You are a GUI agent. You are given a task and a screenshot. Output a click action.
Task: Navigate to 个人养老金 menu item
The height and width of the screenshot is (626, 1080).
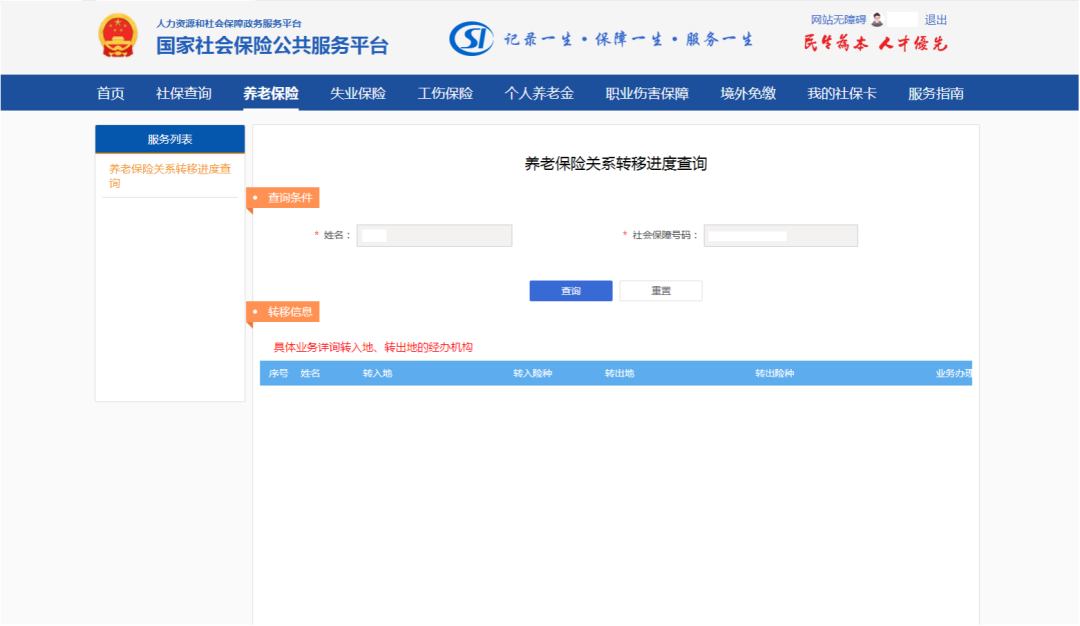535,93
